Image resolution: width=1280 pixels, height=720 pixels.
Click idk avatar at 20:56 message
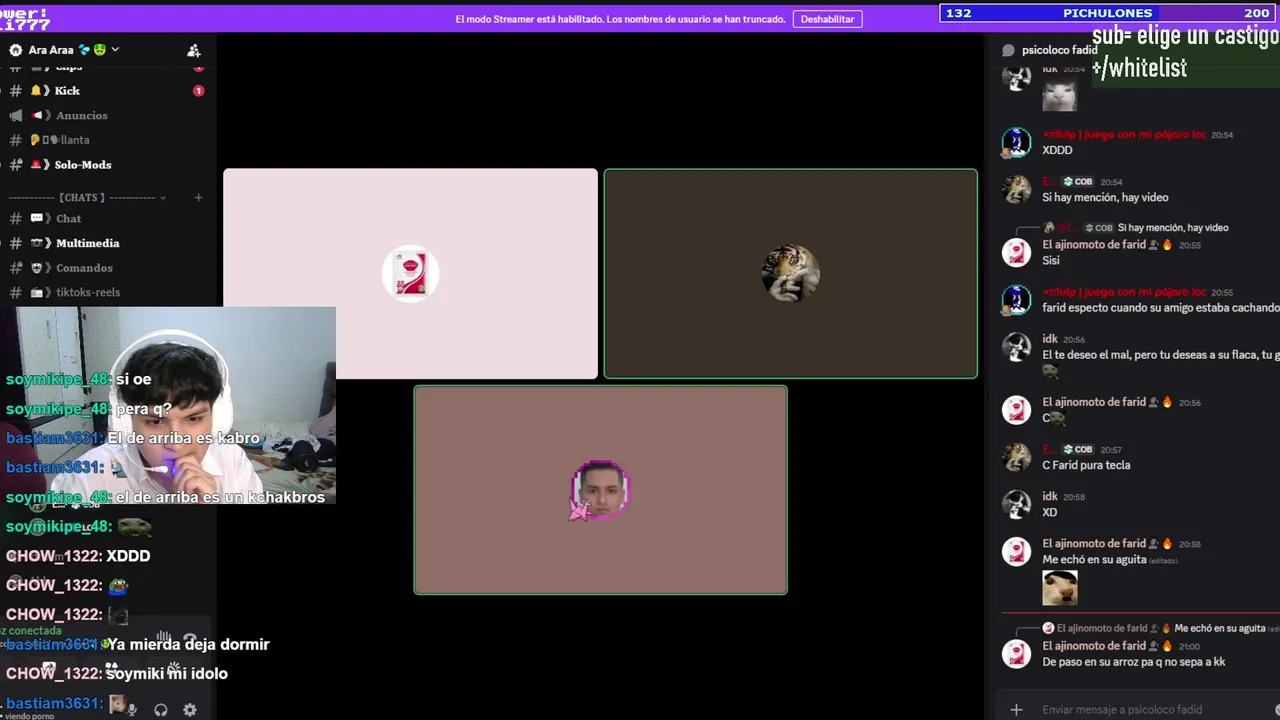coord(1017,347)
